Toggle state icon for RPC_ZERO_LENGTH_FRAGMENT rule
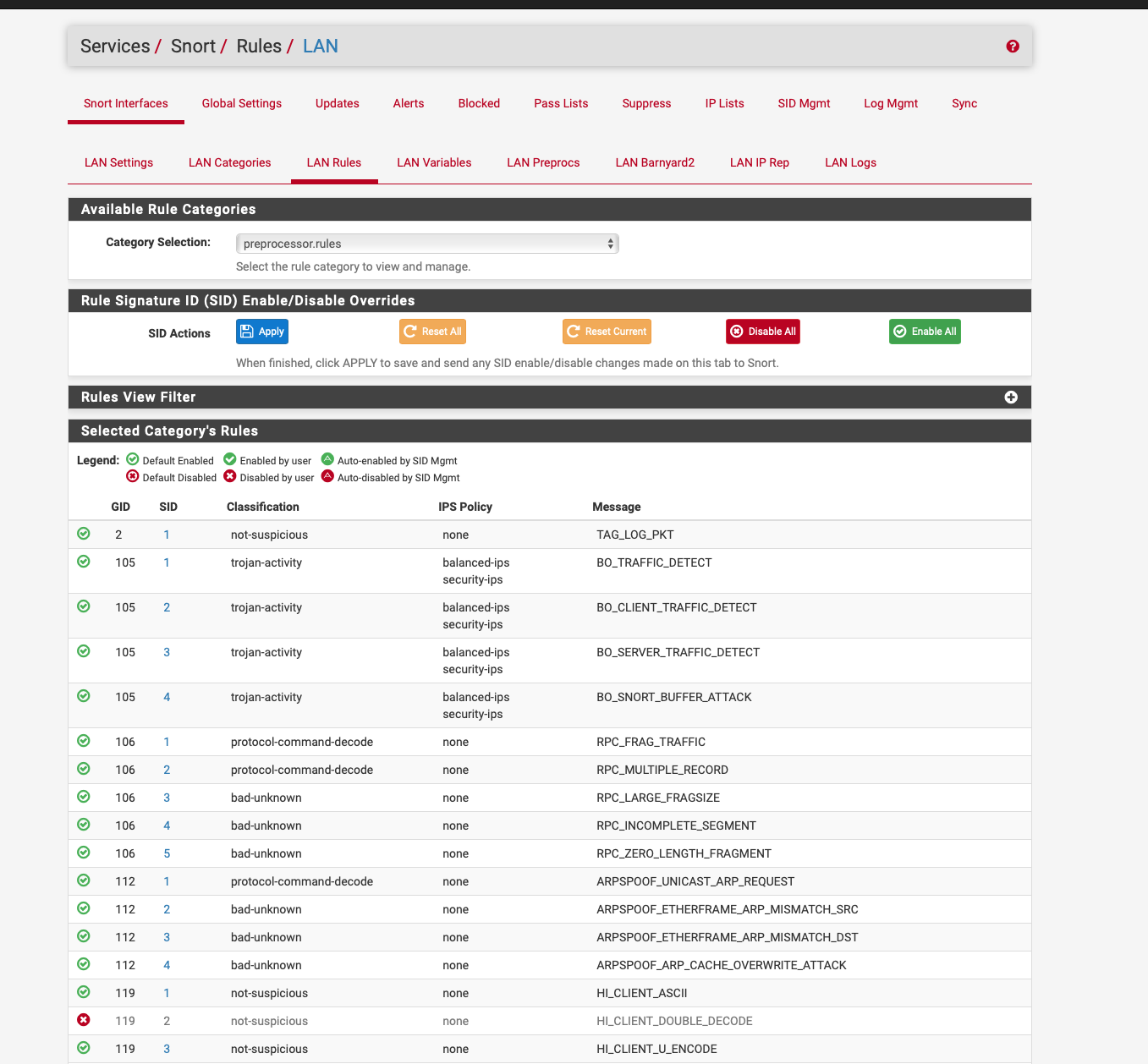1148x1064 pixels. click(x=84, y=853)
